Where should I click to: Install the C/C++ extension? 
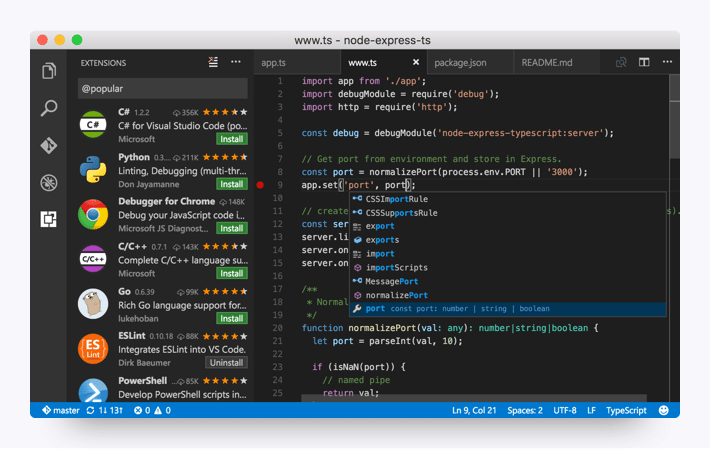coord(231,273)
